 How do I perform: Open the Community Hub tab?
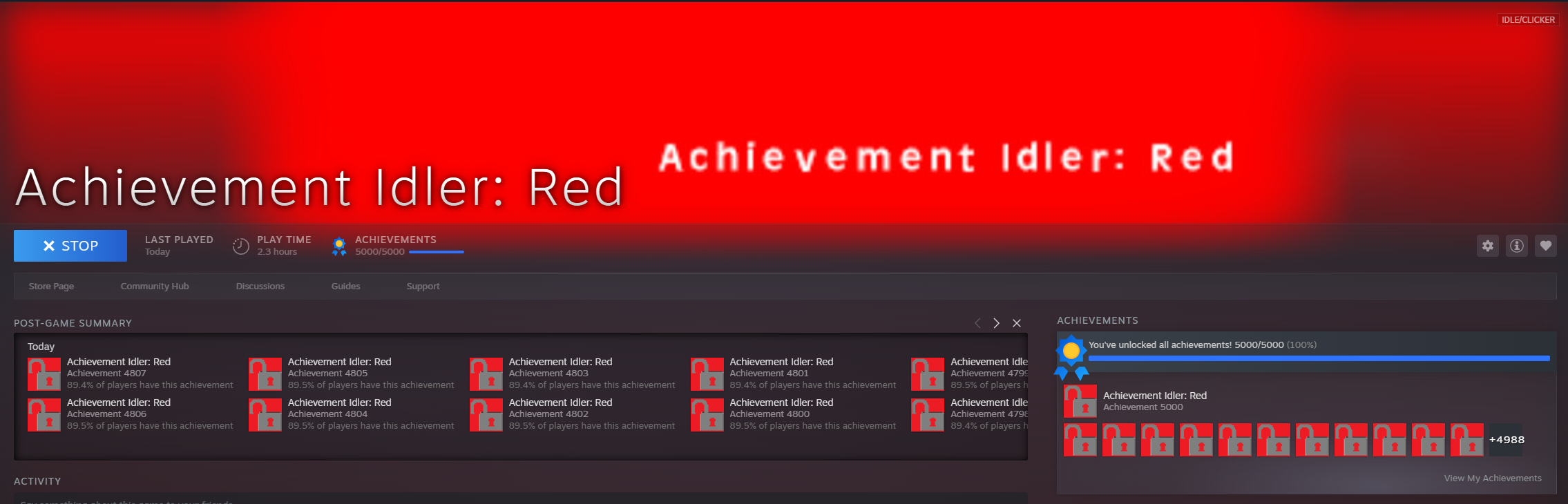coord(155,287)
